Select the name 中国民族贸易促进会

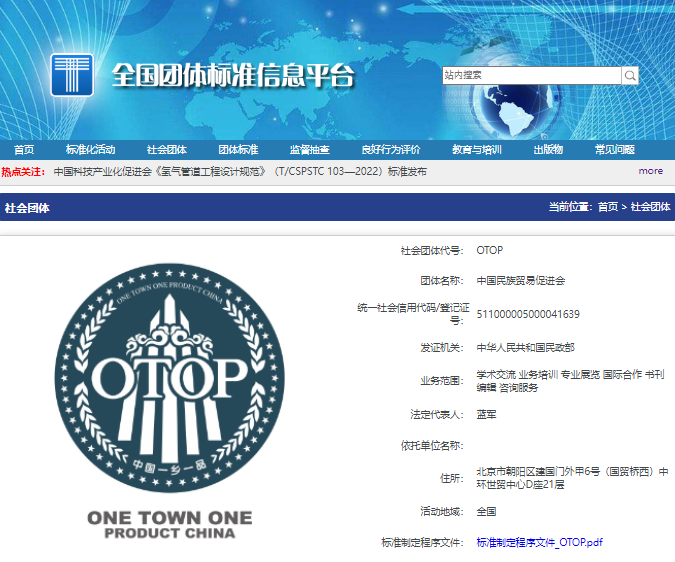520,281
